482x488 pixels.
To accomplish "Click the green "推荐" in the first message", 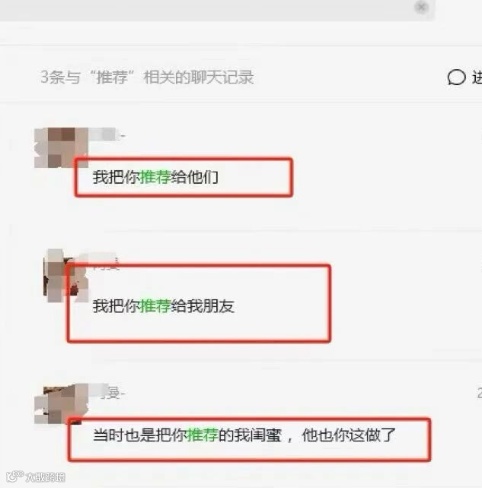I will click(156, 177).
